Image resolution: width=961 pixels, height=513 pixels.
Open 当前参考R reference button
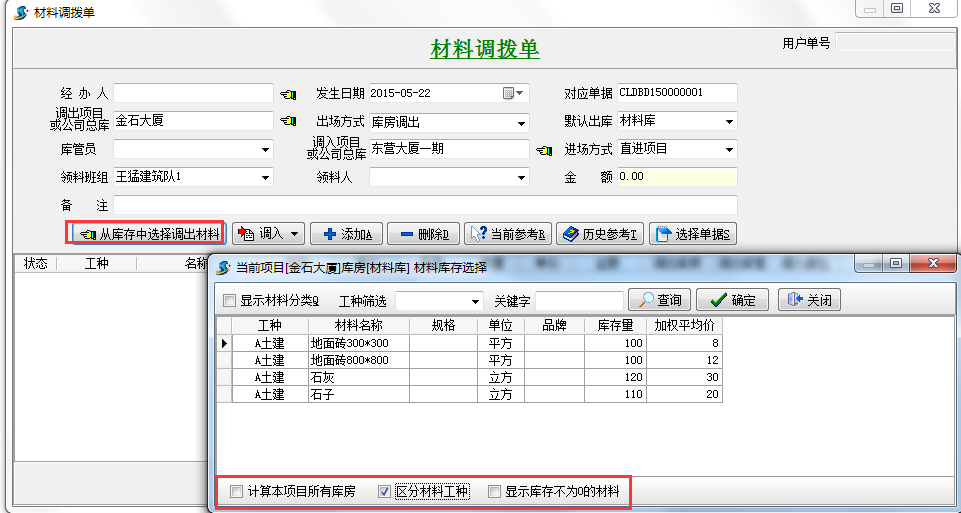pyautogui.click(x=508, y=234)
